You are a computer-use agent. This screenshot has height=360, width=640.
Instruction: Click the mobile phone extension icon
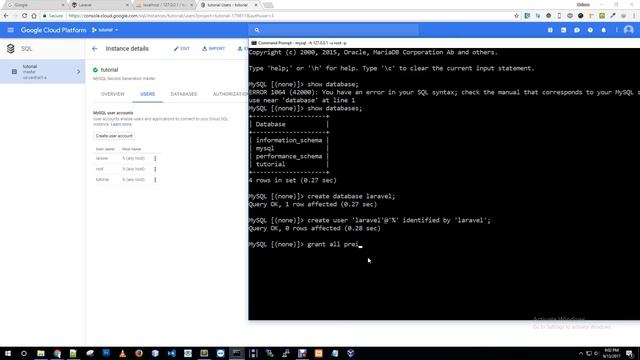[x=559, y=16]
